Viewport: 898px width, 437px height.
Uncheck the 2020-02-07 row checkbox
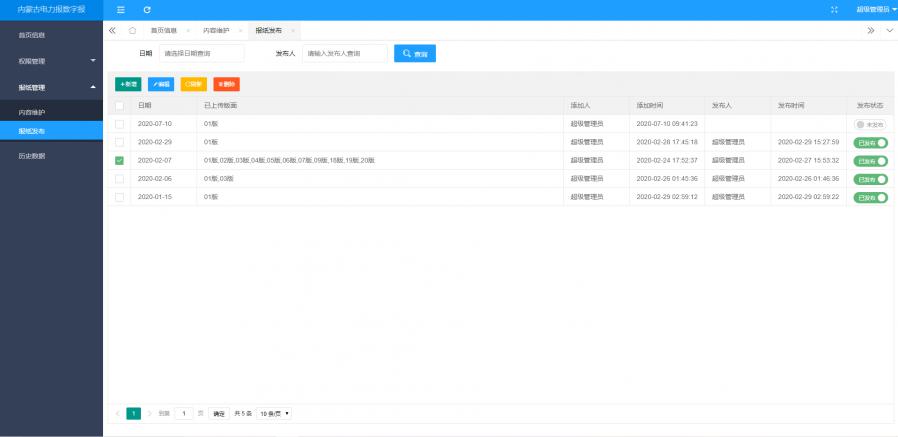click(120, 160)
